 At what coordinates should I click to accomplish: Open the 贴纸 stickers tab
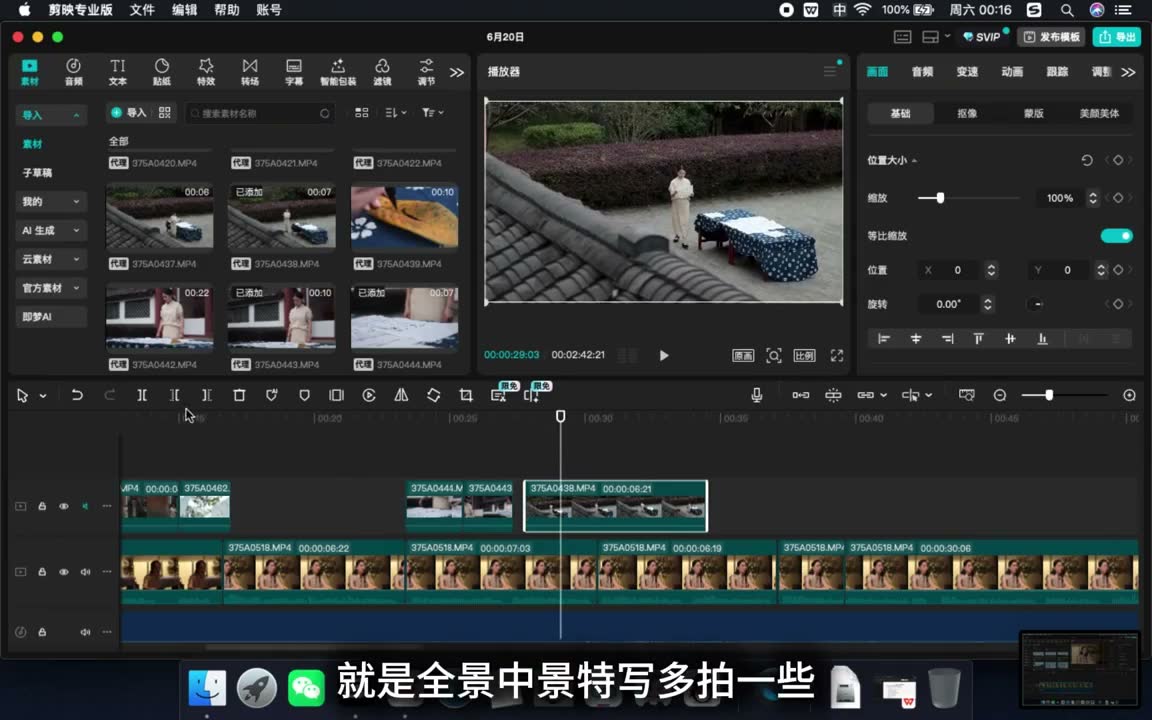pyautogui.click(x=162, y=72)
